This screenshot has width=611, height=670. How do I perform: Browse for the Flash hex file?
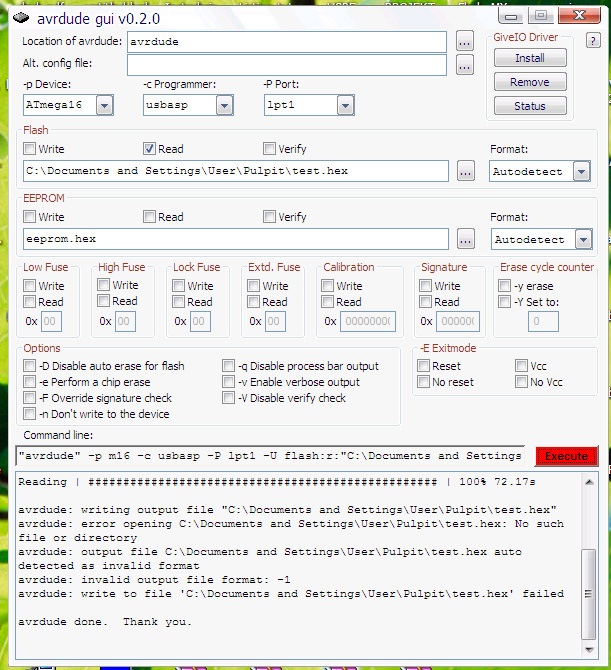pos(466,171)
